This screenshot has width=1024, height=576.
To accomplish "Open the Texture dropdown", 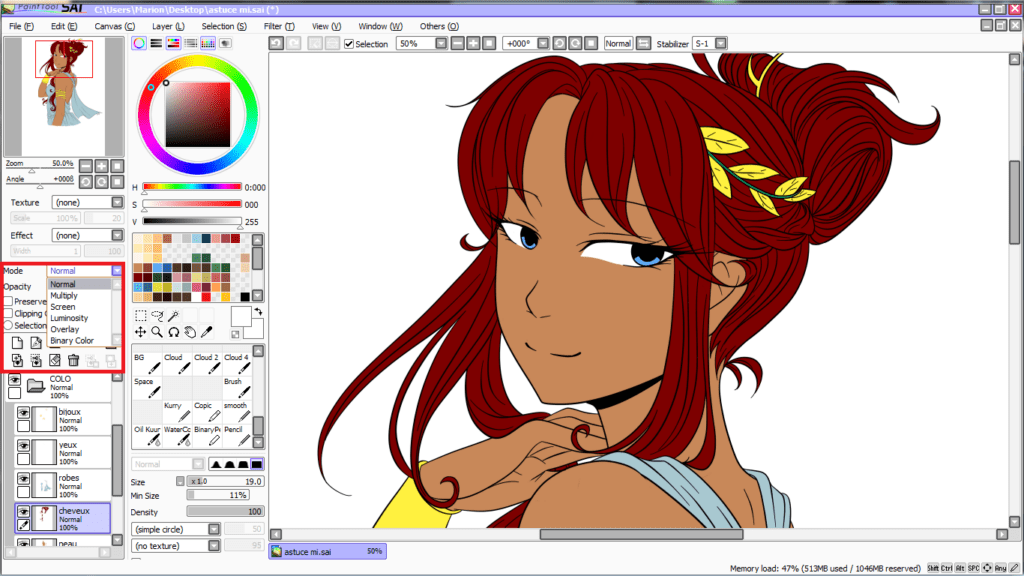I will [x=117, y=202].
